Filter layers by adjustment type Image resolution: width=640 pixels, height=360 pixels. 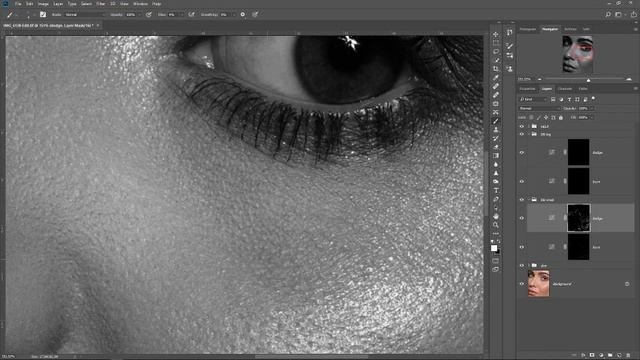pos(561,99)
